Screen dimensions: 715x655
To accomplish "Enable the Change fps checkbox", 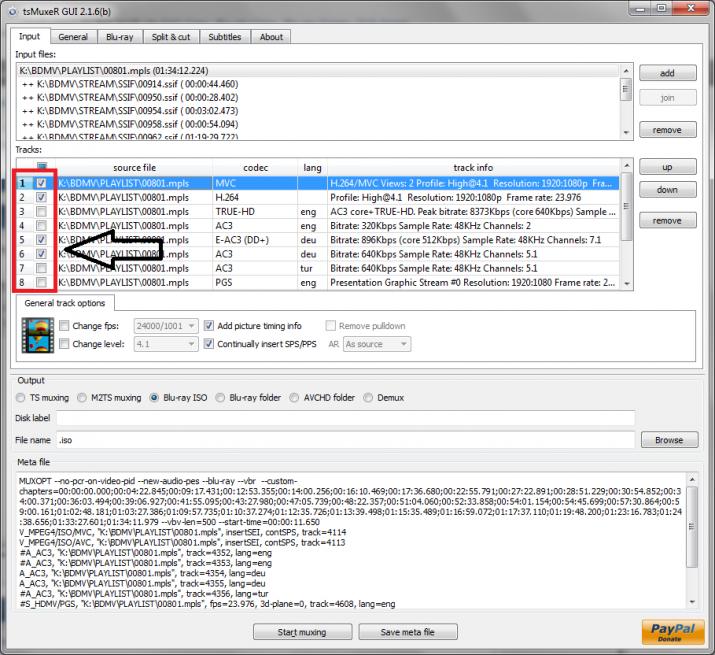I will [x=65, y=326].
